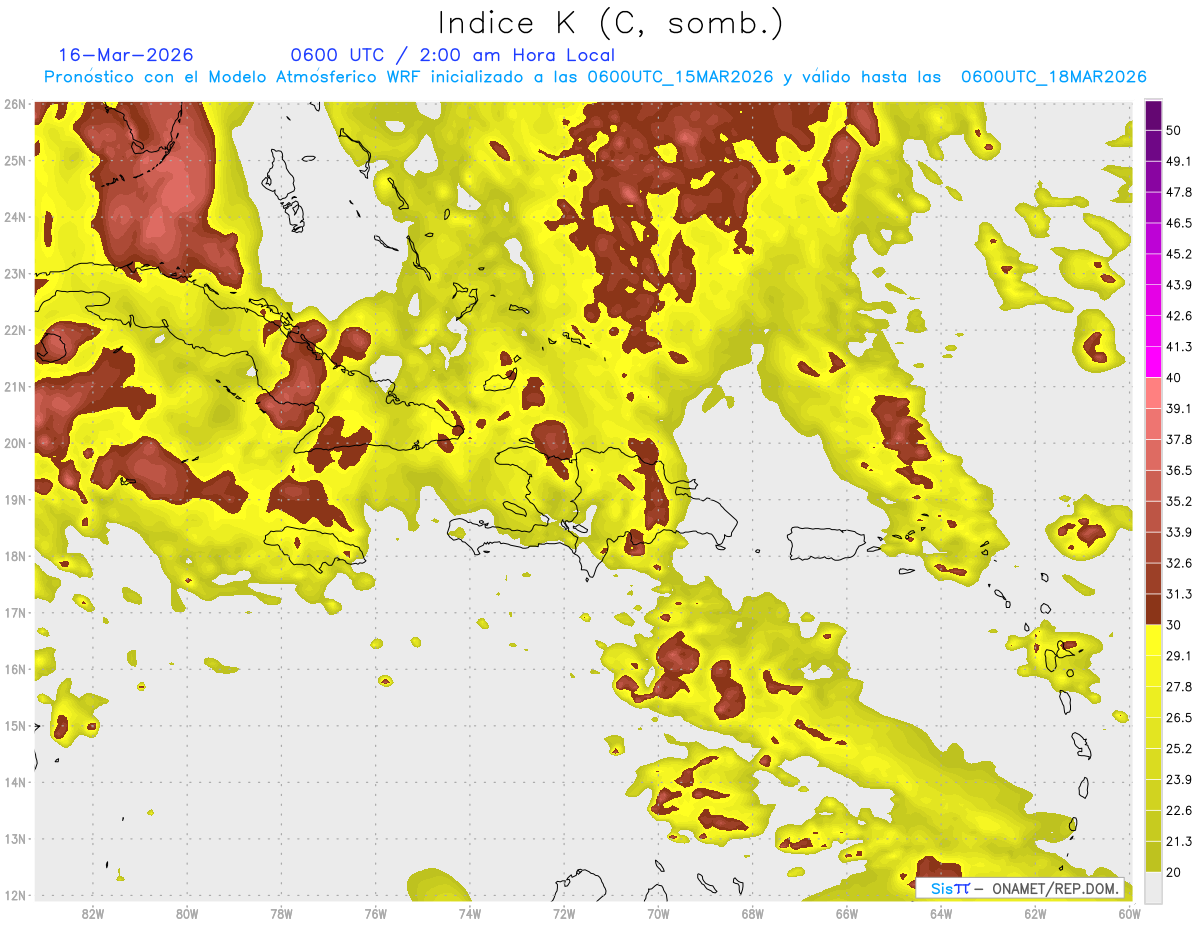Click the "78W" longitude label

point(281,913)
